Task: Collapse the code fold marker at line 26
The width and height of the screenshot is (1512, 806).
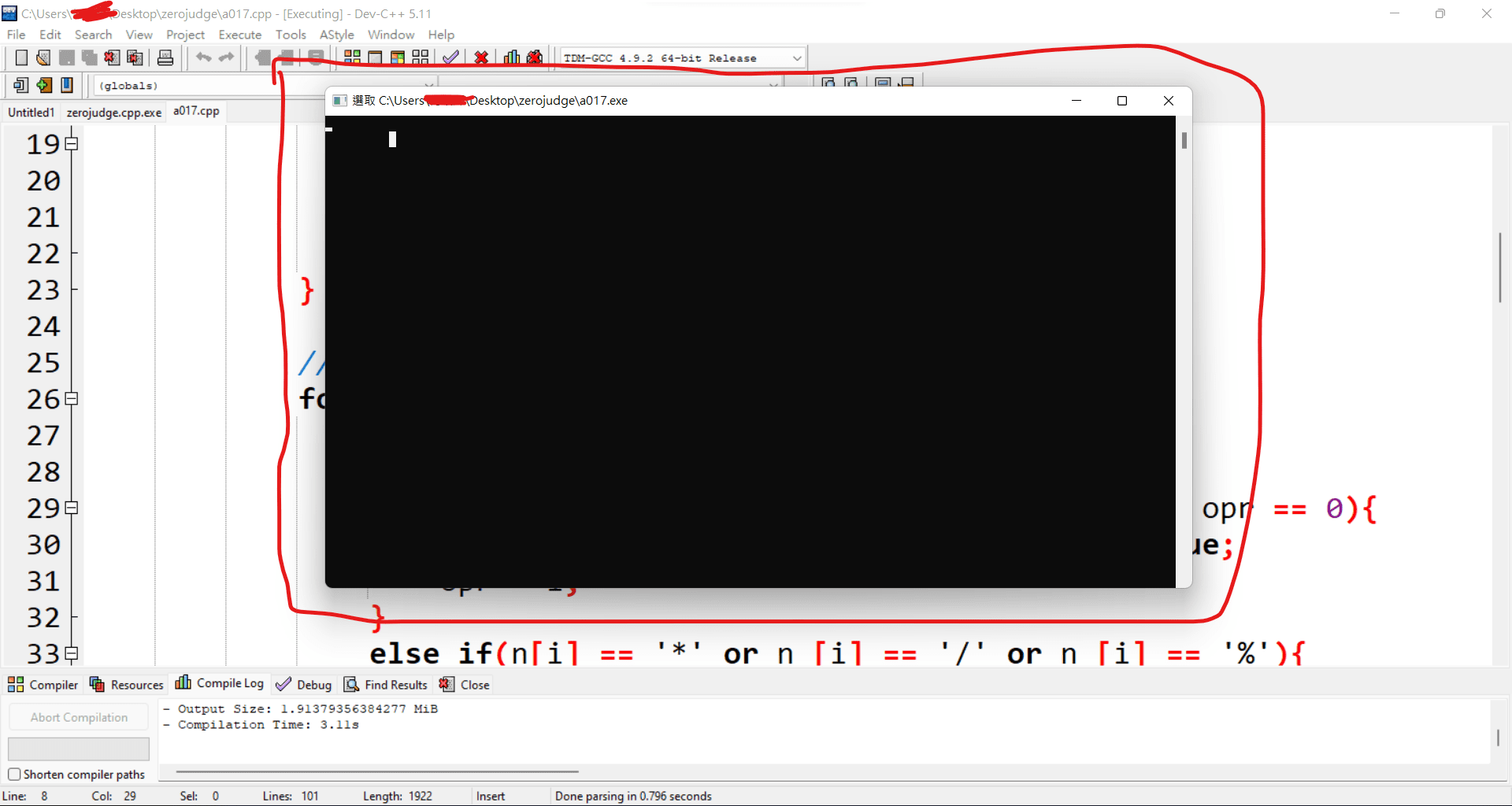Action: (72, 399)
